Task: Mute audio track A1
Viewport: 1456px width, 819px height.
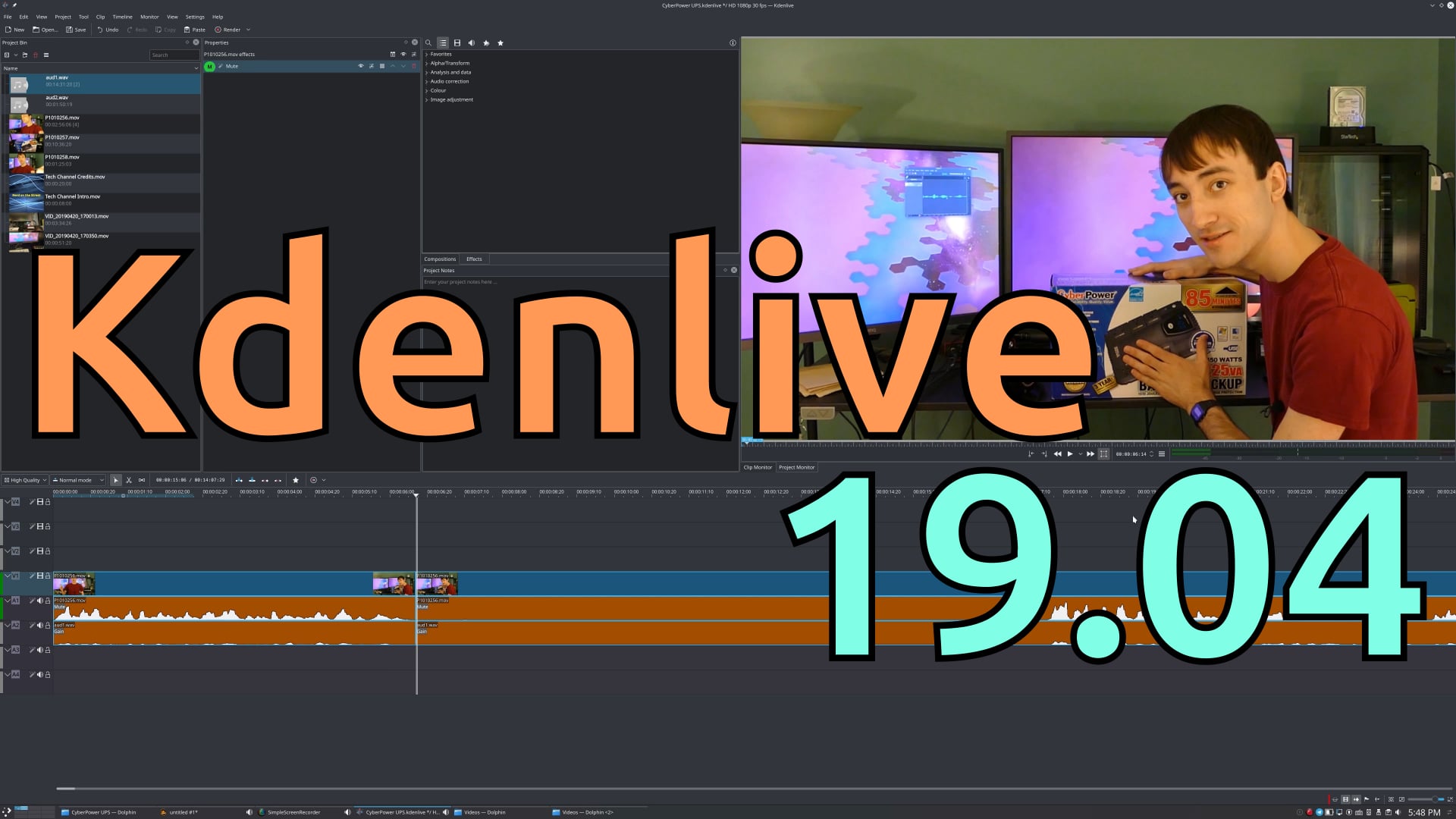Action: pyautogui.click(x=40, y=601)
